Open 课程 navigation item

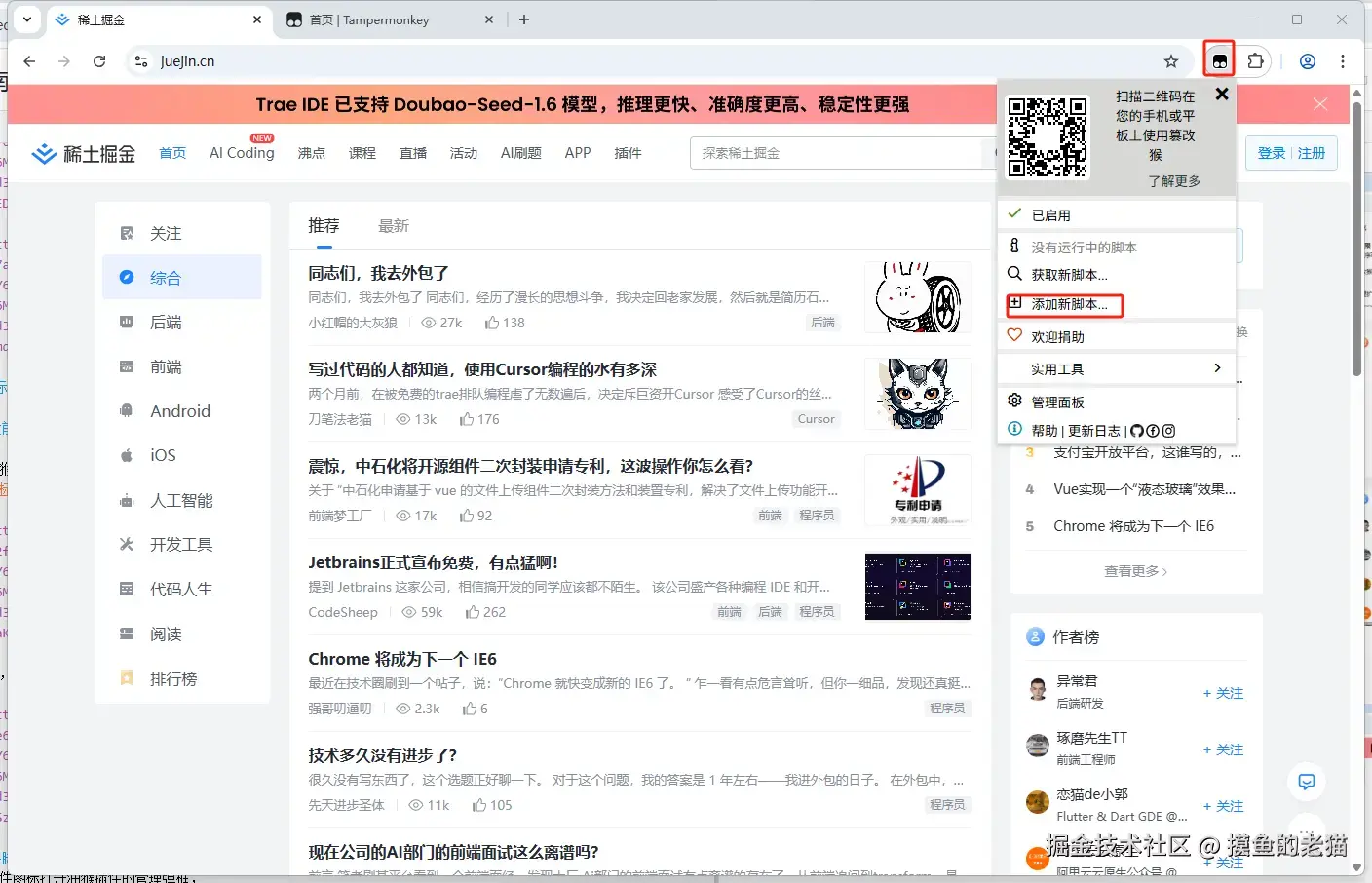[362, 153]
